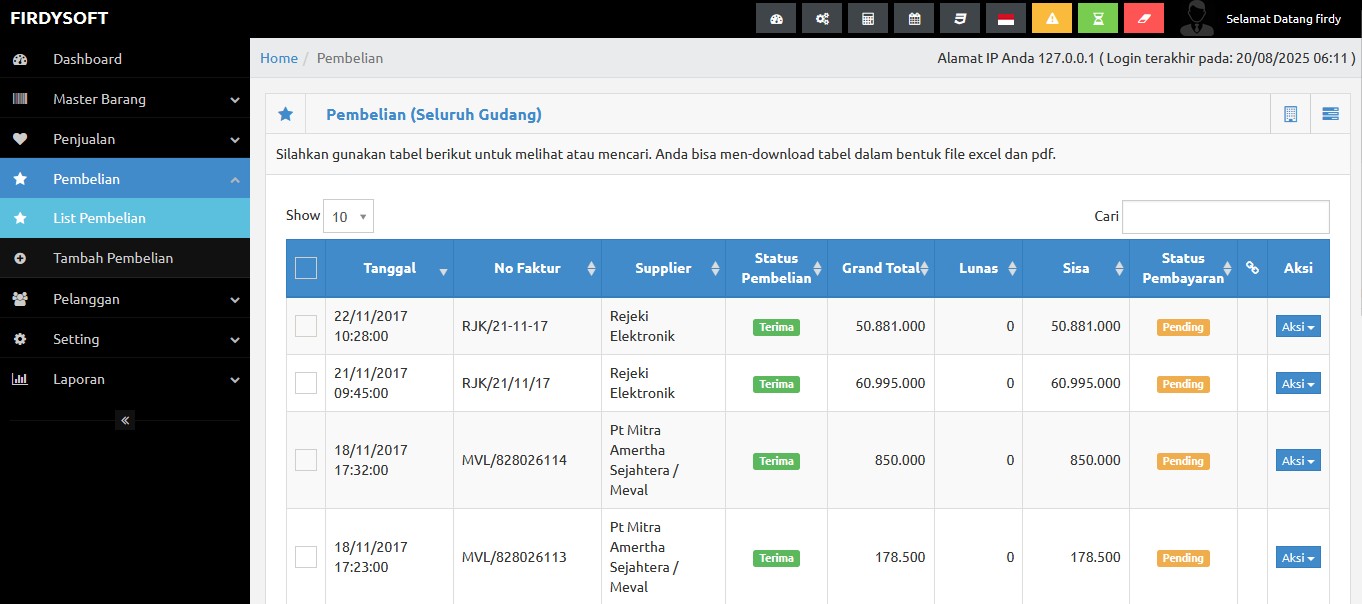Click the building icon in panel header

(x=1290, y=114)
